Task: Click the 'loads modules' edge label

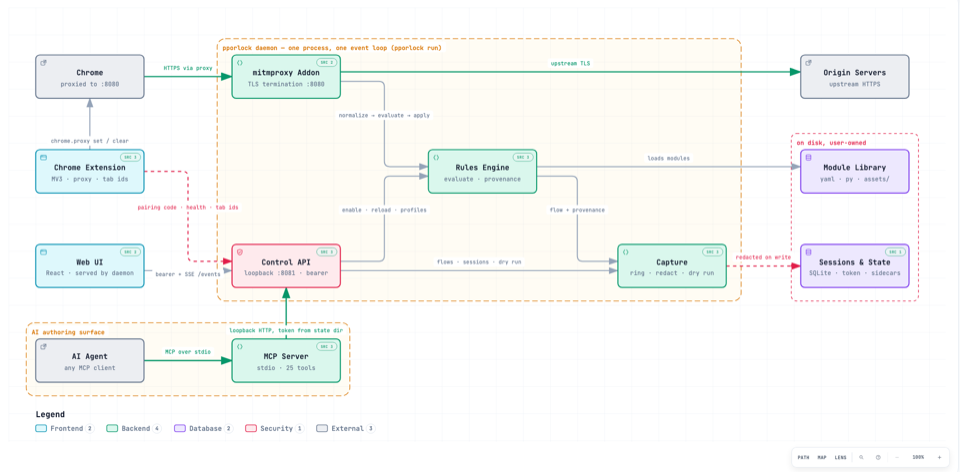Action: [x=669, y=158]
